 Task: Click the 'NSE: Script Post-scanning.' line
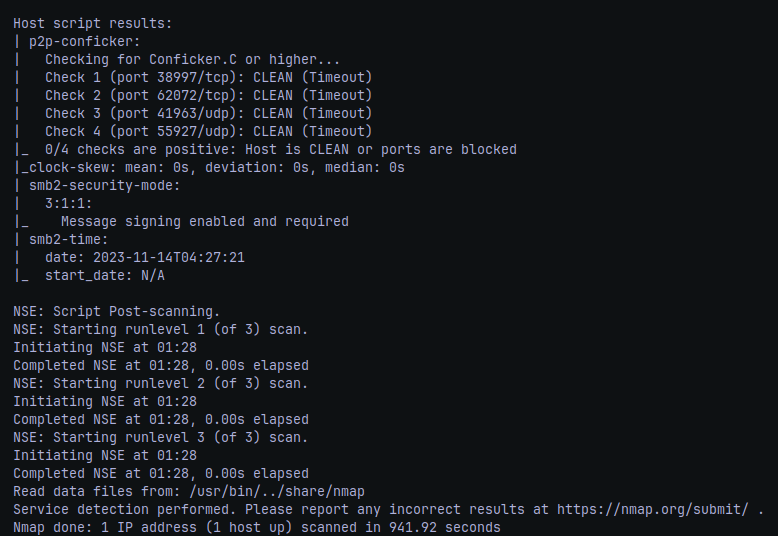(x=117, y=312)
